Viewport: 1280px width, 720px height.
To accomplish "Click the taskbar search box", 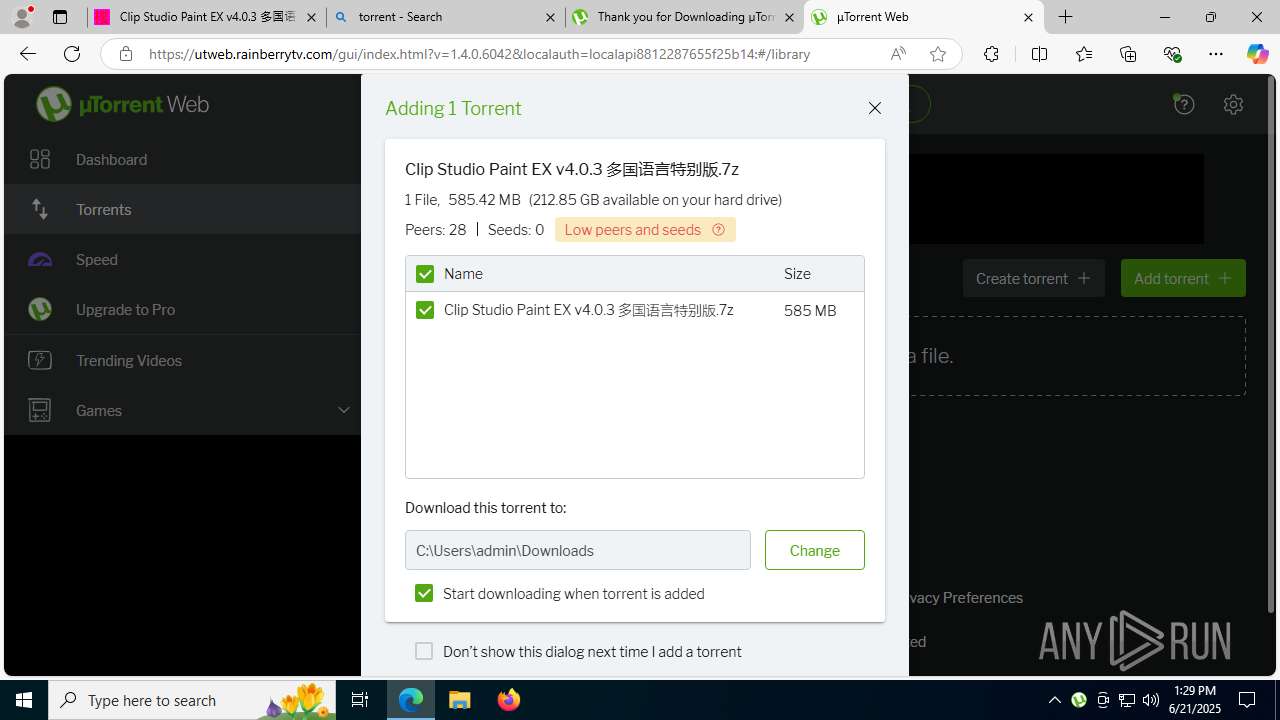I will click(193, 700).
